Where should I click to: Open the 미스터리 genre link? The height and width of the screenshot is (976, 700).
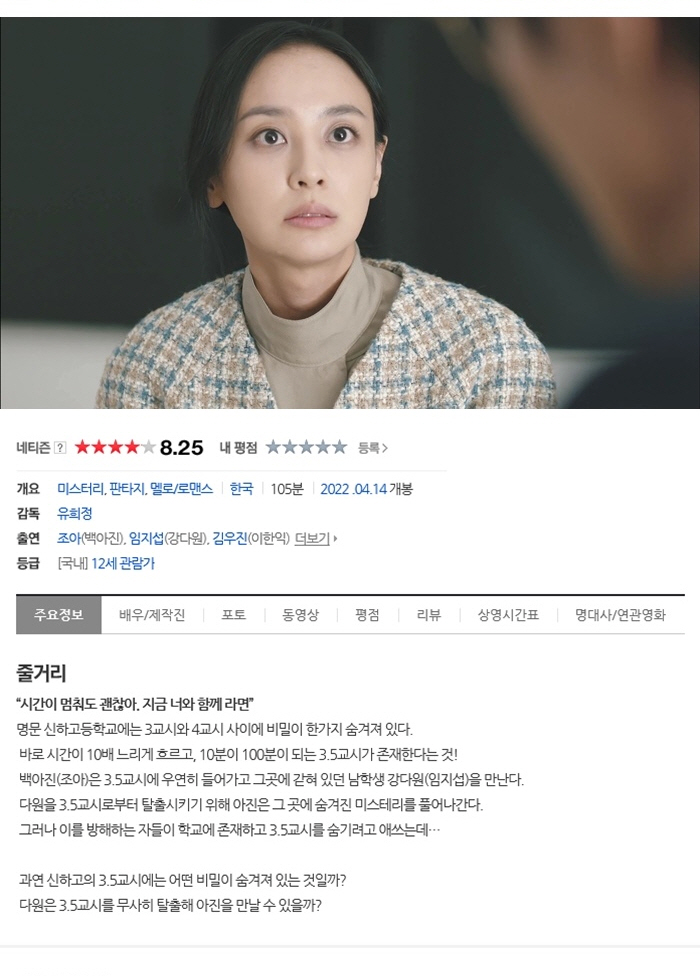click(x=80, y=489)
